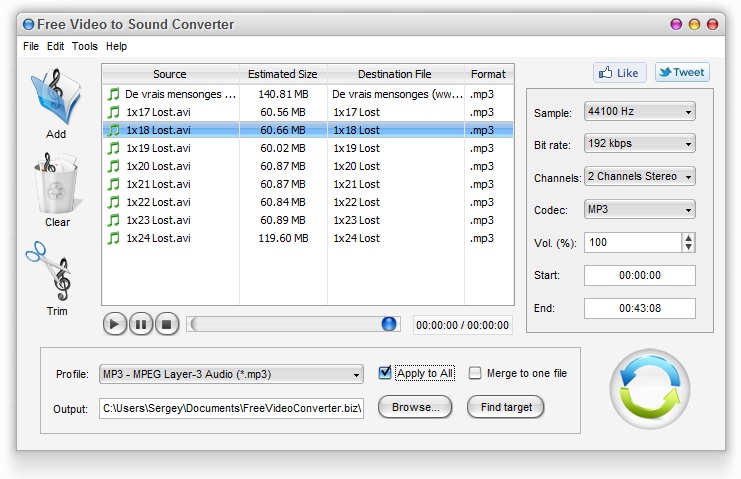
Task: Open the Edit menu
Action: click(x=55, y=46)
